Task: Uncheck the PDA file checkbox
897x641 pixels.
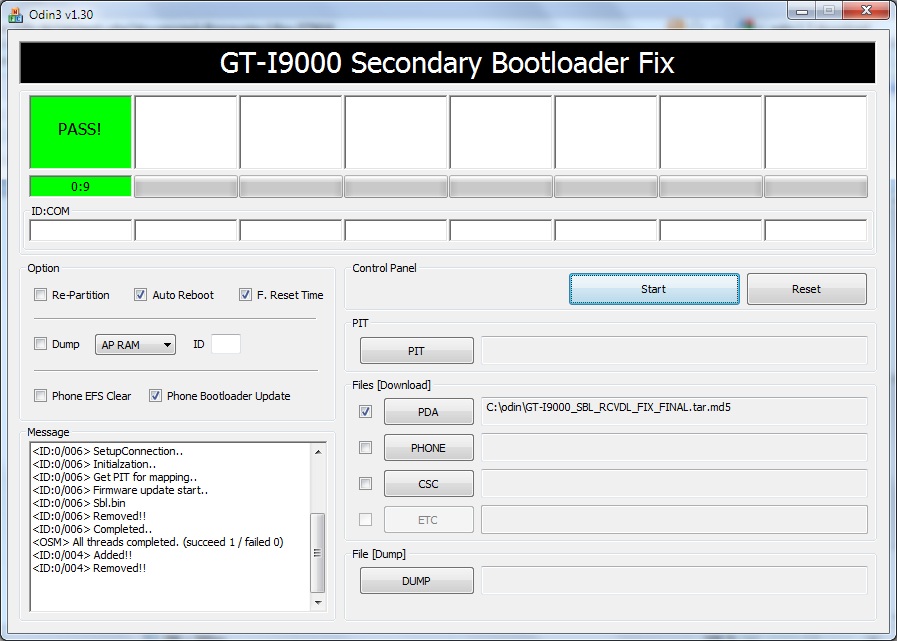Action: [366, 411]
